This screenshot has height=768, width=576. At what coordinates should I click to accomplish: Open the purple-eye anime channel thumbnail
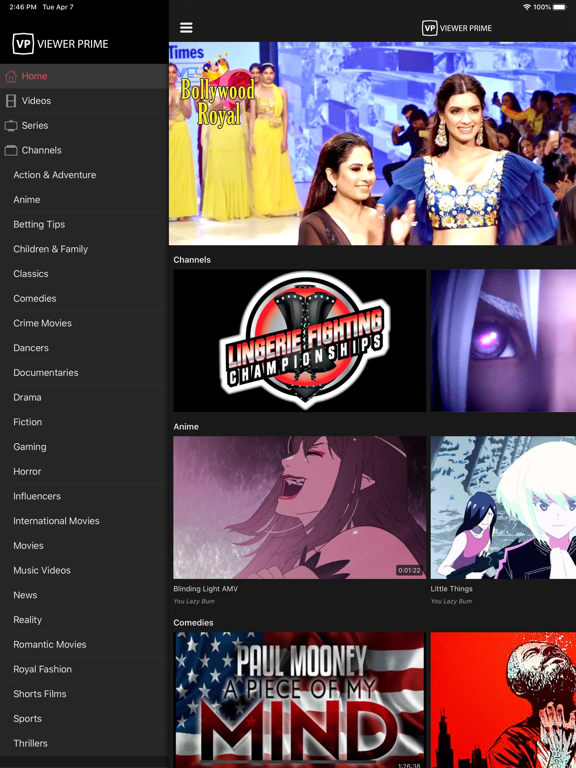click(x=503, y=340)
